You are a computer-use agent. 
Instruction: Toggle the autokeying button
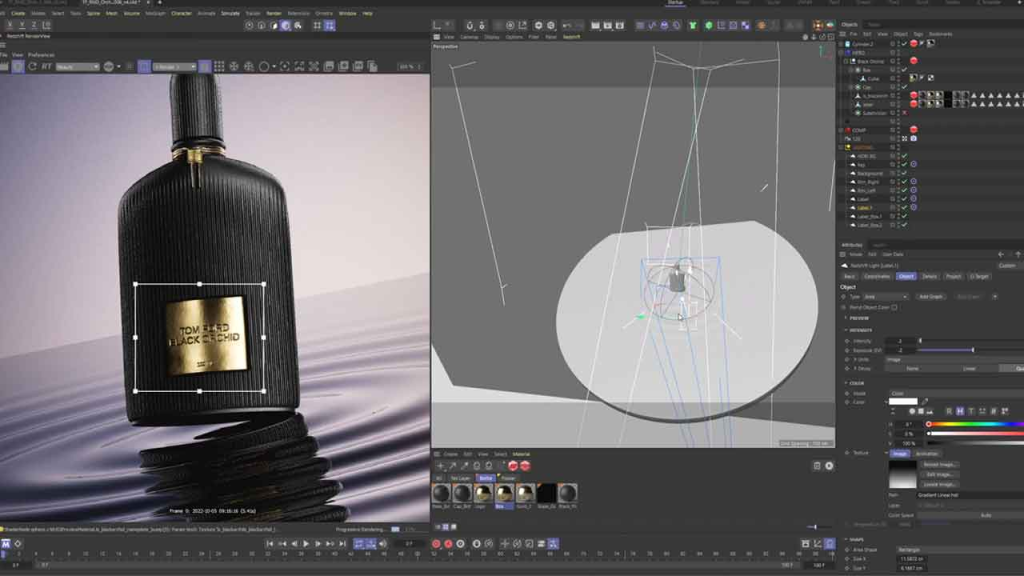(x=448, y=543)
